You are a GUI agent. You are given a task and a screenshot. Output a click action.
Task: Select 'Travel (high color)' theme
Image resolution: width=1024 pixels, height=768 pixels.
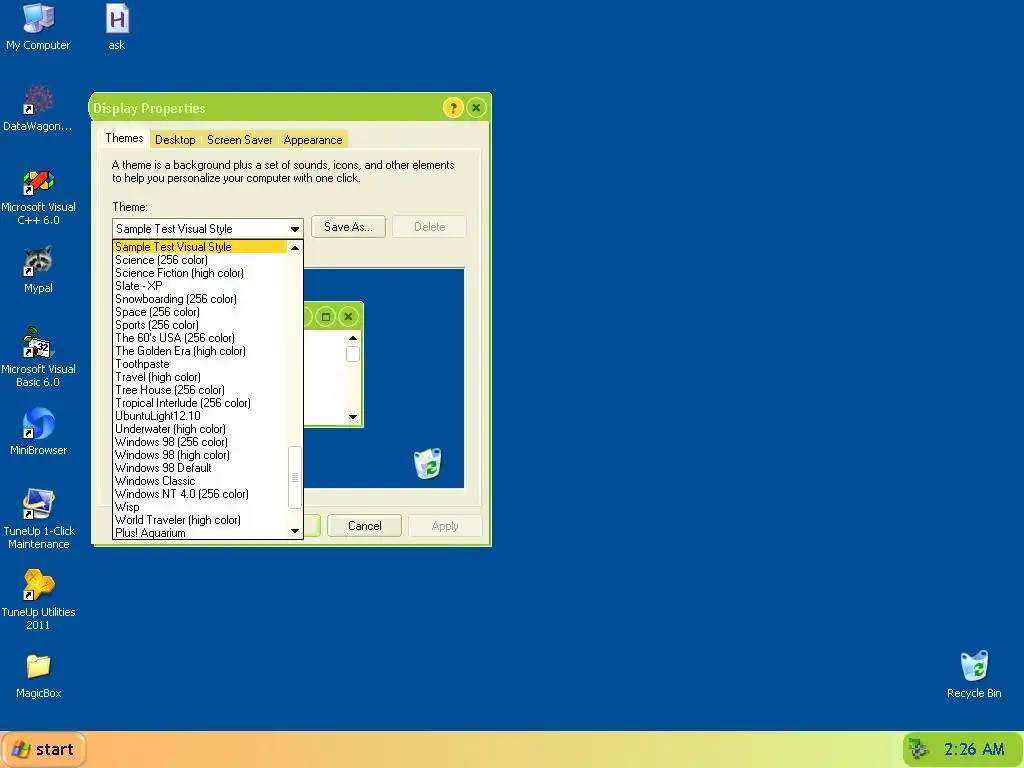point(200,377)
